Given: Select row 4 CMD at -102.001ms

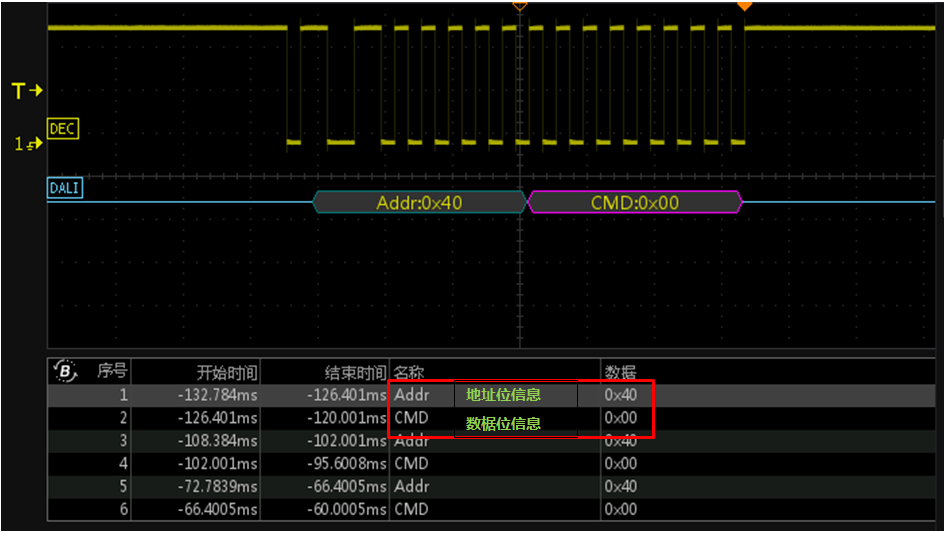Looking at the screenshot, I should pos(491,464).
